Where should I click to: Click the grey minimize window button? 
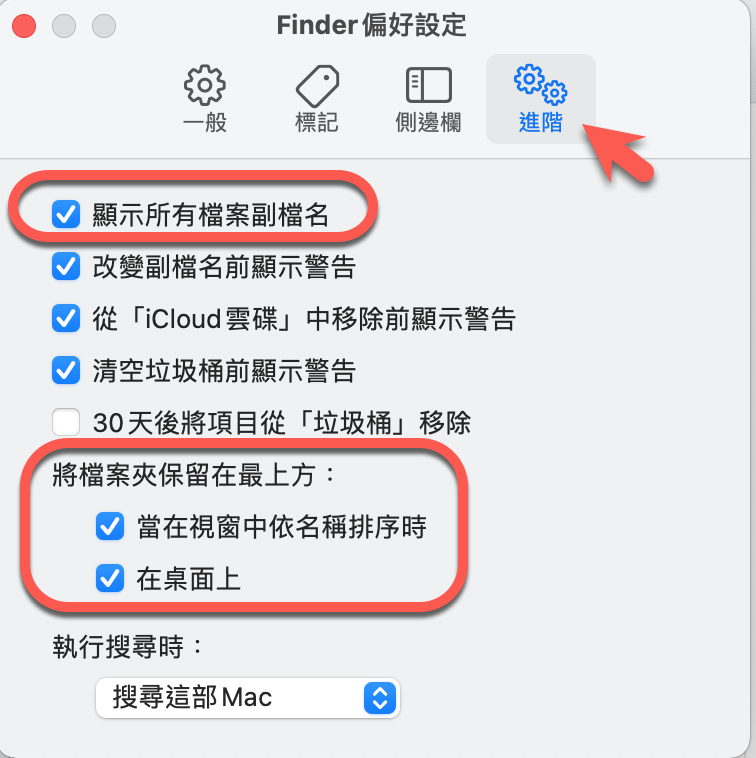64,26
